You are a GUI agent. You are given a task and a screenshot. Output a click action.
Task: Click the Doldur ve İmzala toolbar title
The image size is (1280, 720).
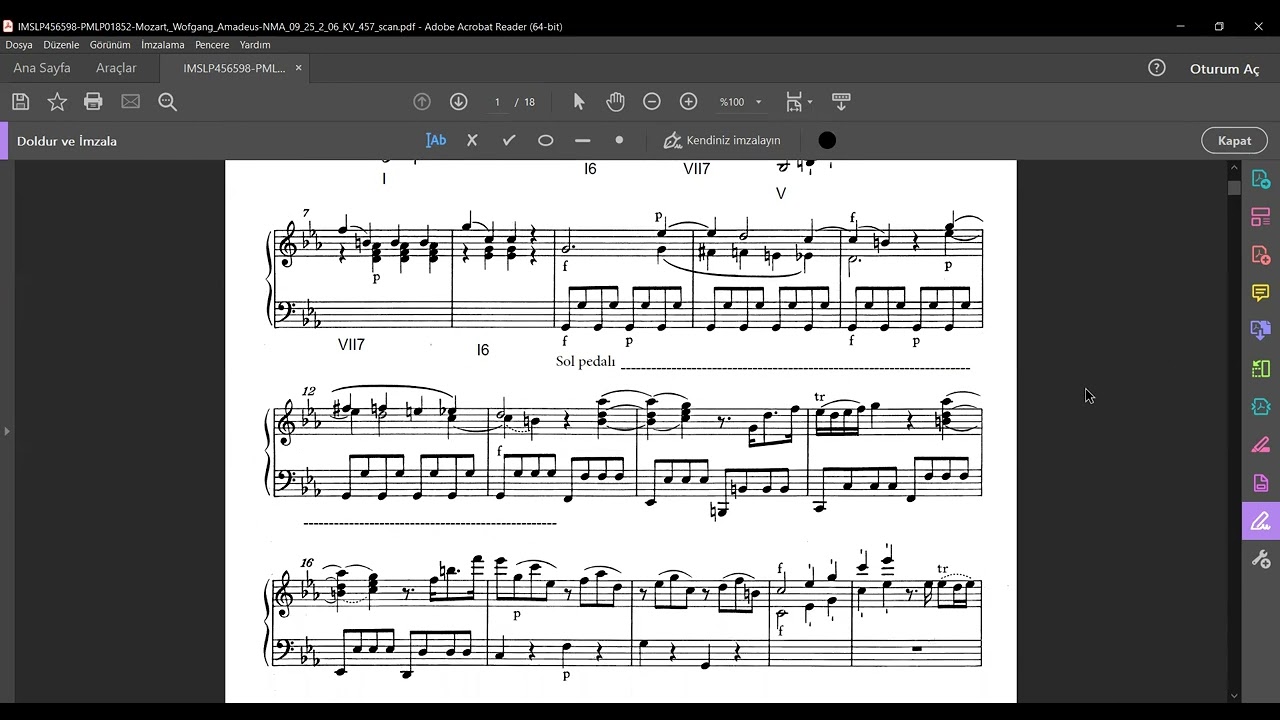click(67, 141)
